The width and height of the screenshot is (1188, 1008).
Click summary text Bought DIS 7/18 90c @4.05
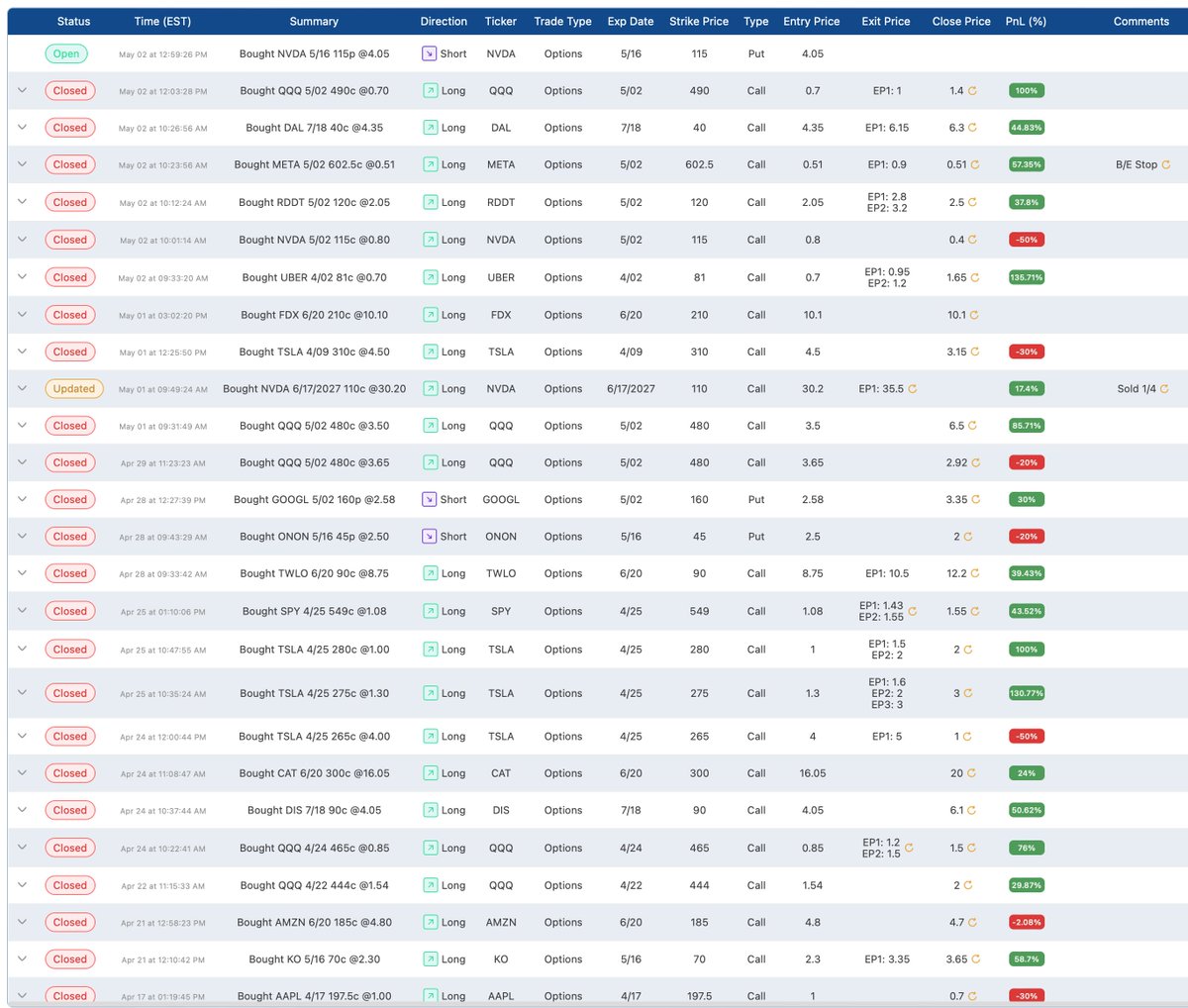(x=314, y=810)
